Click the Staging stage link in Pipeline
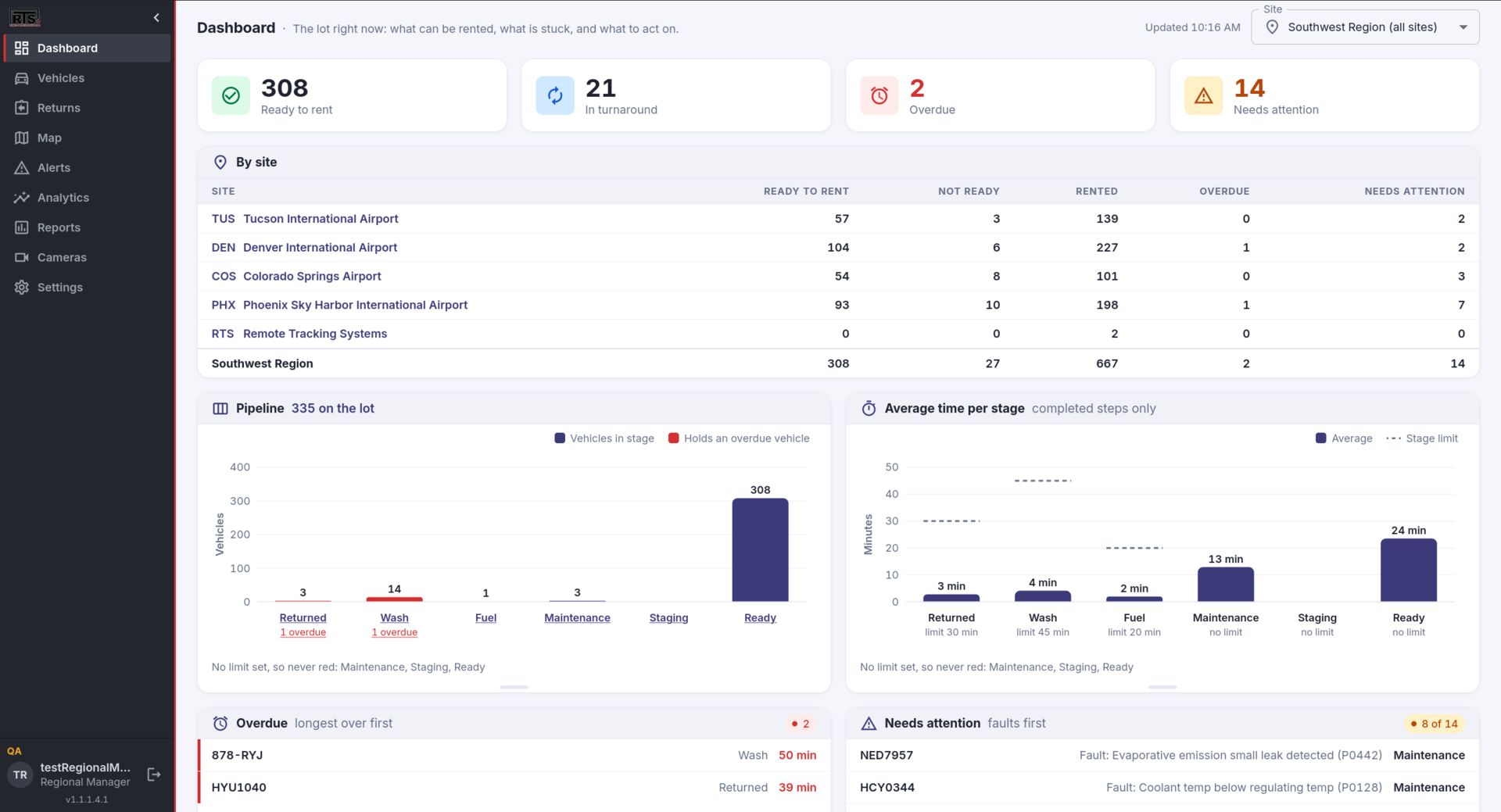Image resolution: width=1501 pixels, height=812 pixels. coord(669,618)
